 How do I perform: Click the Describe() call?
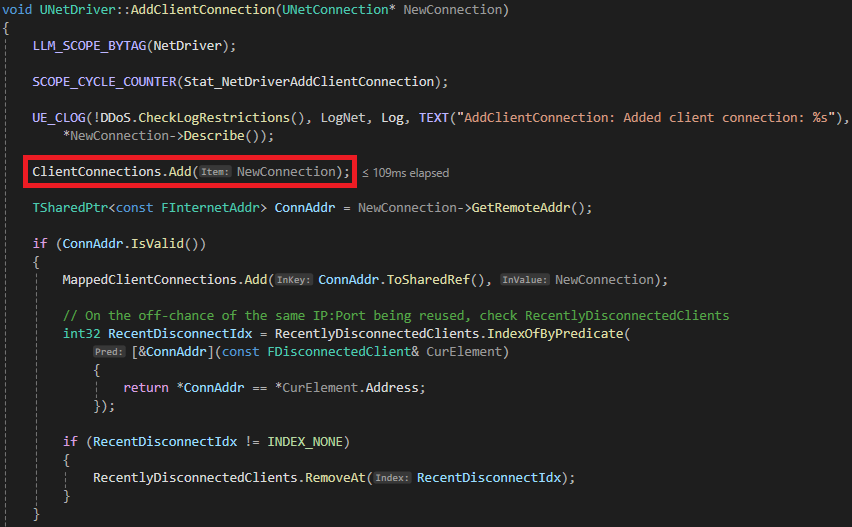coord(221,136)
